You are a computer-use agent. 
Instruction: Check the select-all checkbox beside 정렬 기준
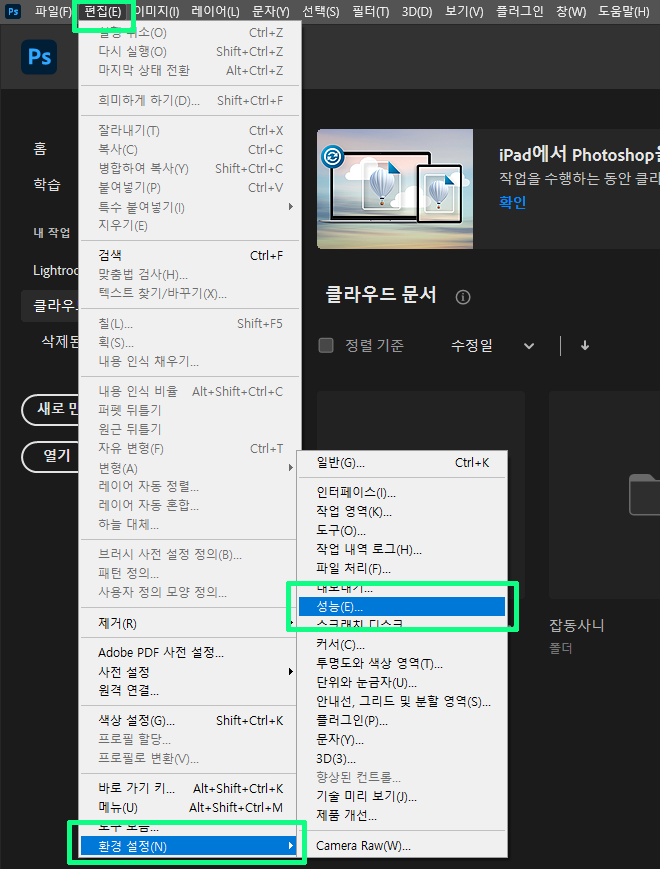click(326, 346)
